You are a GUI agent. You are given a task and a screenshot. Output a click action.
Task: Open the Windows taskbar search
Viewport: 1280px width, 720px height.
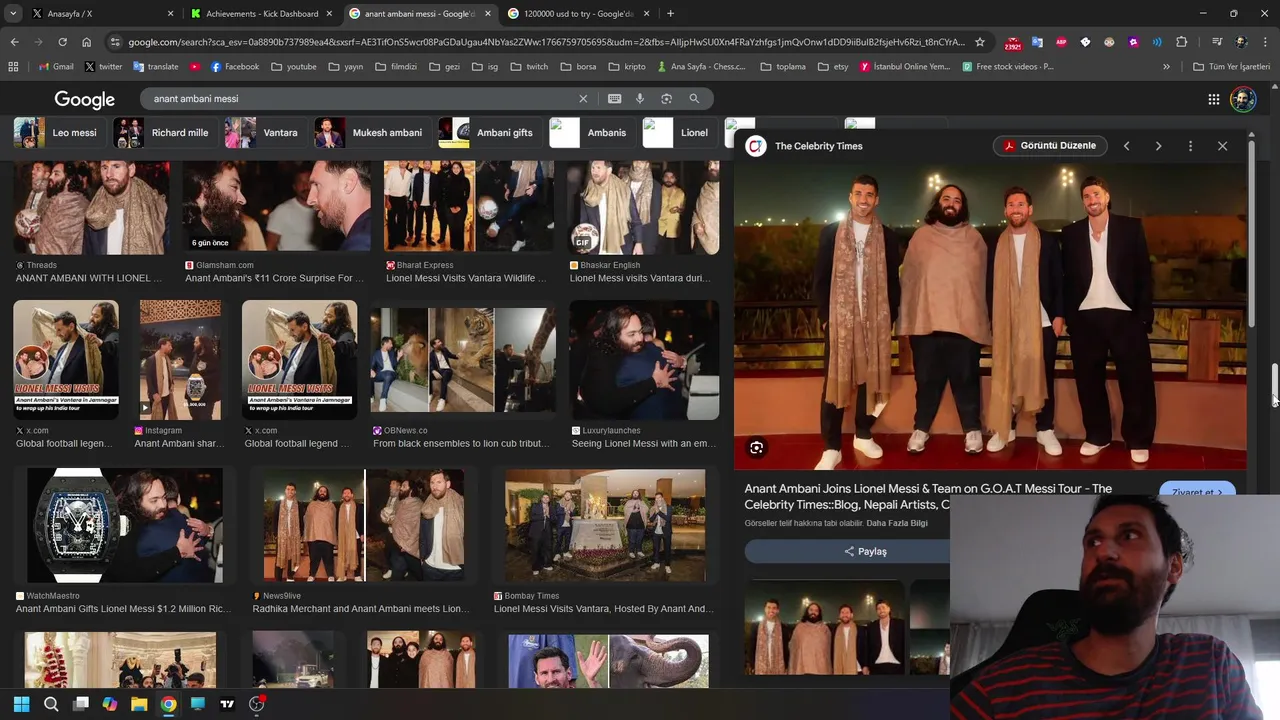point(51,704)
